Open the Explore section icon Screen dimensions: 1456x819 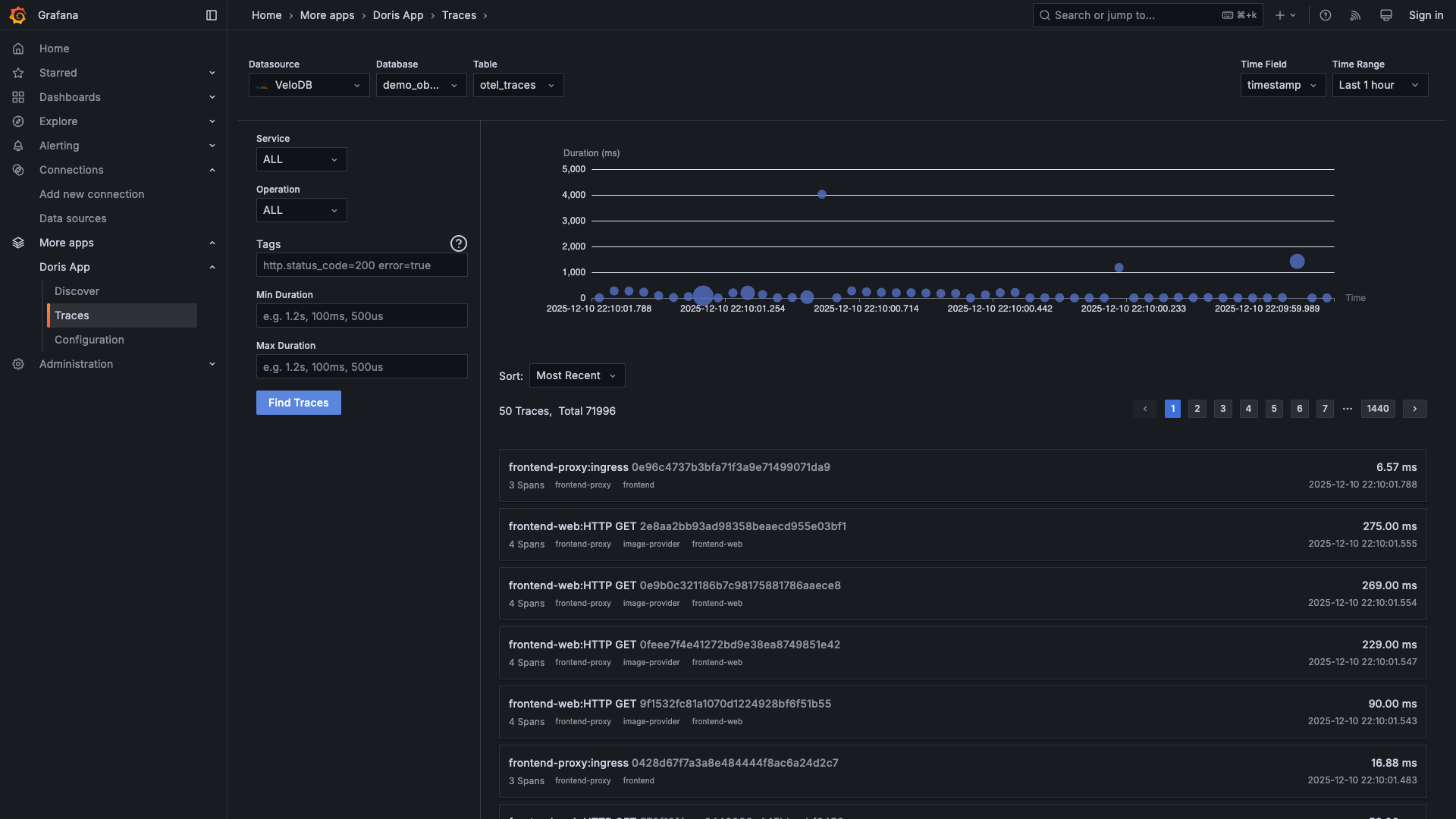pos(18,121)
